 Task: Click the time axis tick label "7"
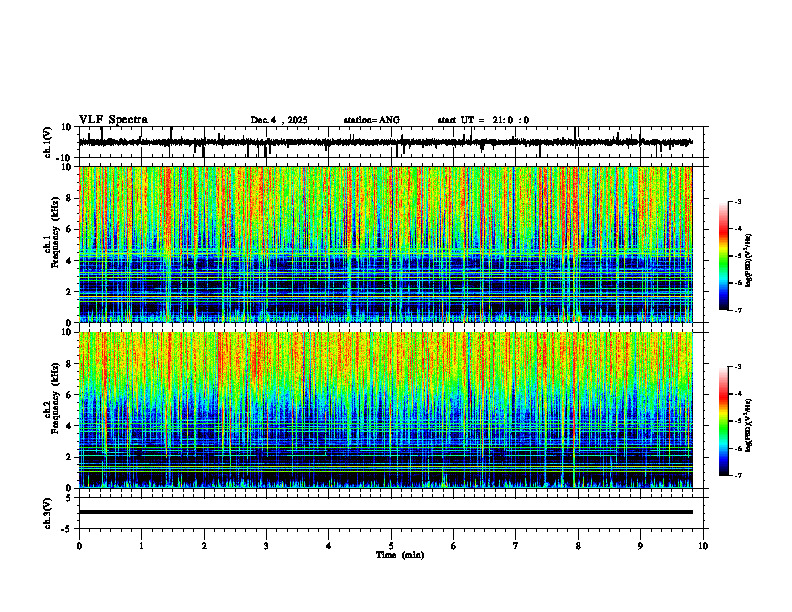coord(516,546)
